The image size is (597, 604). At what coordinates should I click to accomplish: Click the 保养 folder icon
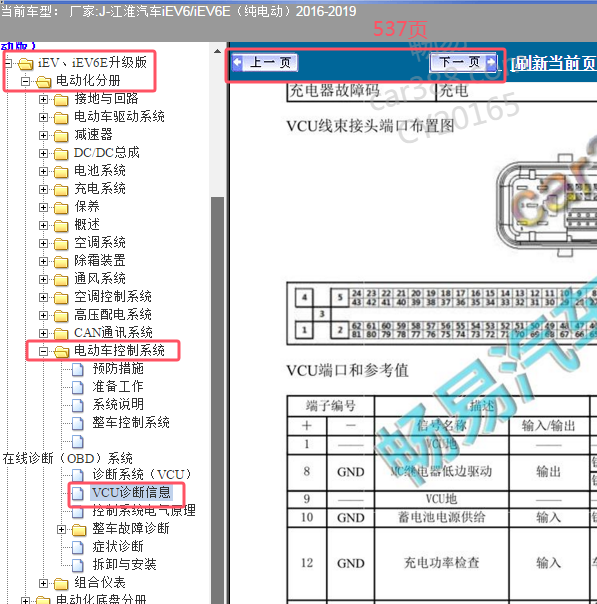point(61,208)
